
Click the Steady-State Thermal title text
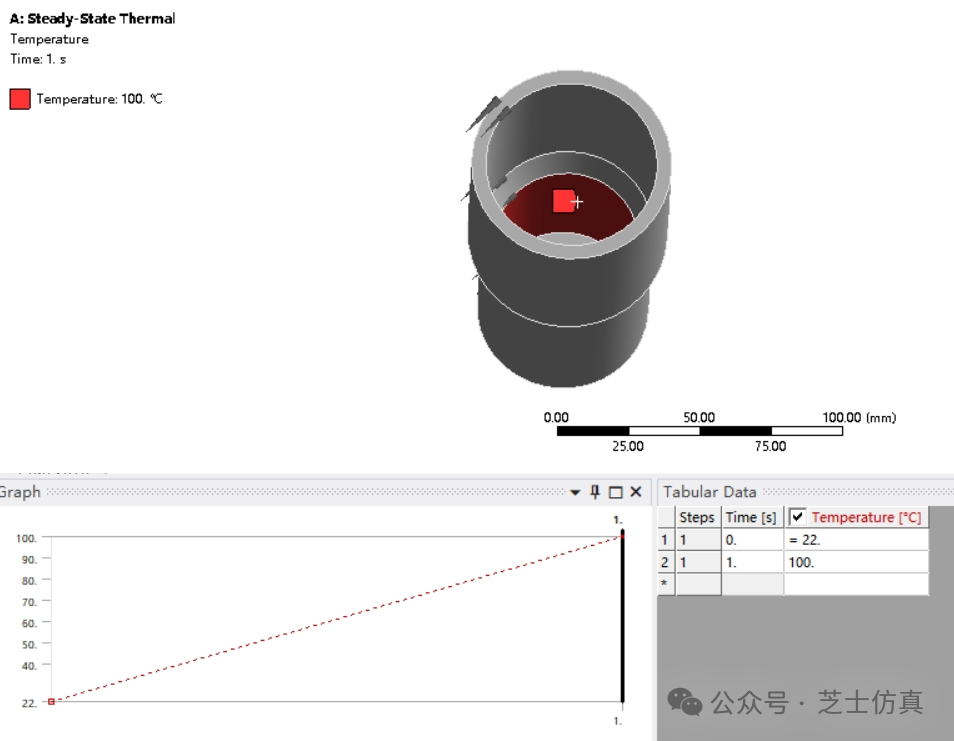coord(92,18)
